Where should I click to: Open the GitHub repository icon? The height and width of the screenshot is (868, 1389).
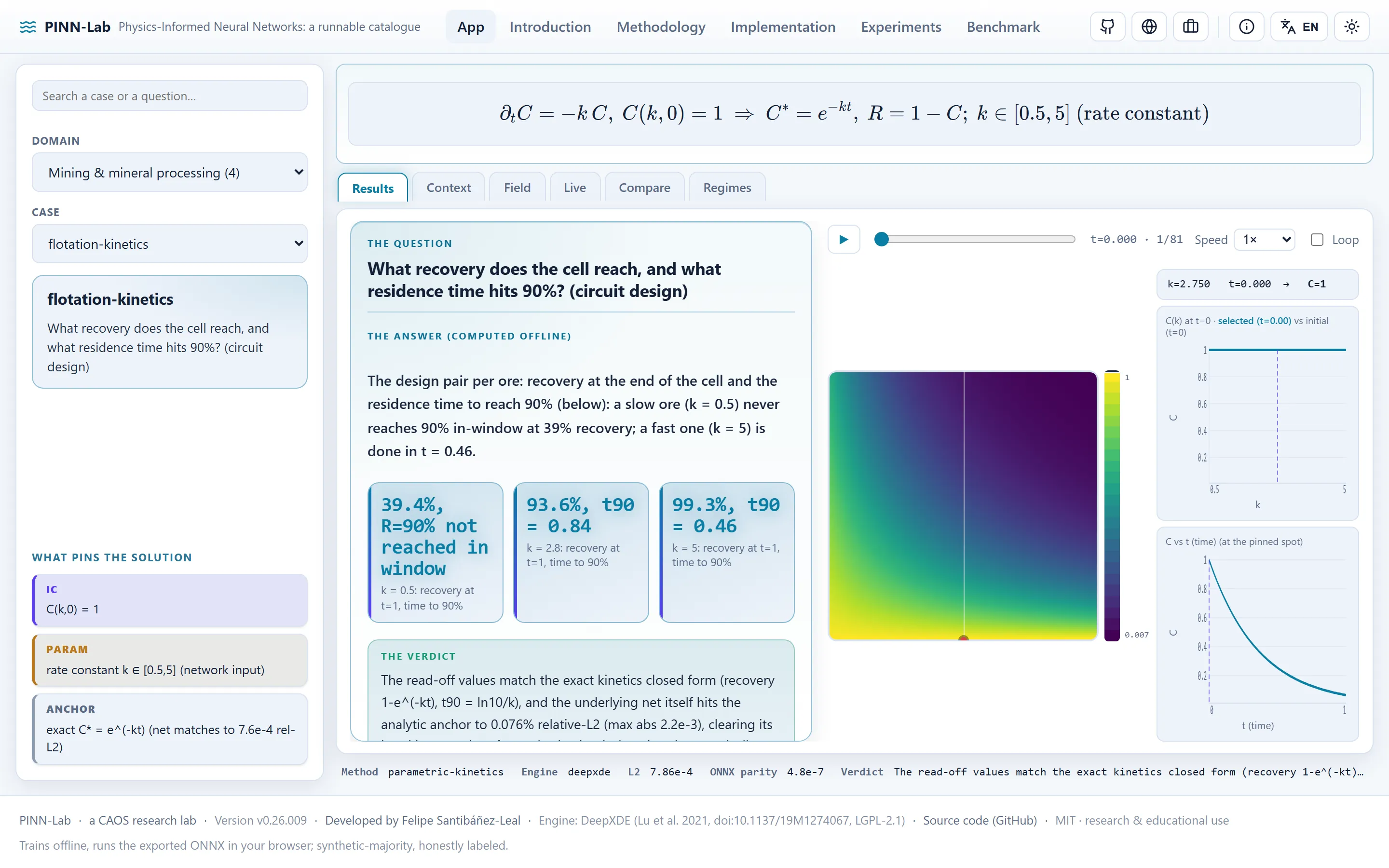[1107, 27]
